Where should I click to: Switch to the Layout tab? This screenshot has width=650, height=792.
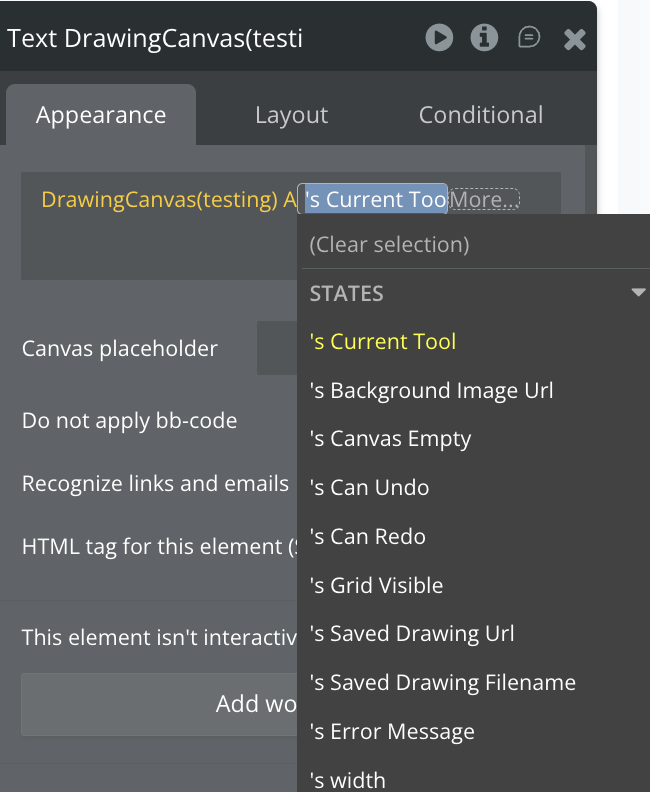click(291, 115)
